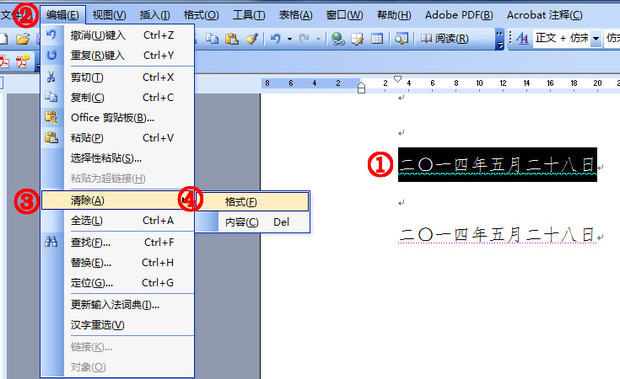Click the Repeat icon beside 重复(R)键入
Screen dimensions: 620x379
pyautogui.click(x=51, y=55)
